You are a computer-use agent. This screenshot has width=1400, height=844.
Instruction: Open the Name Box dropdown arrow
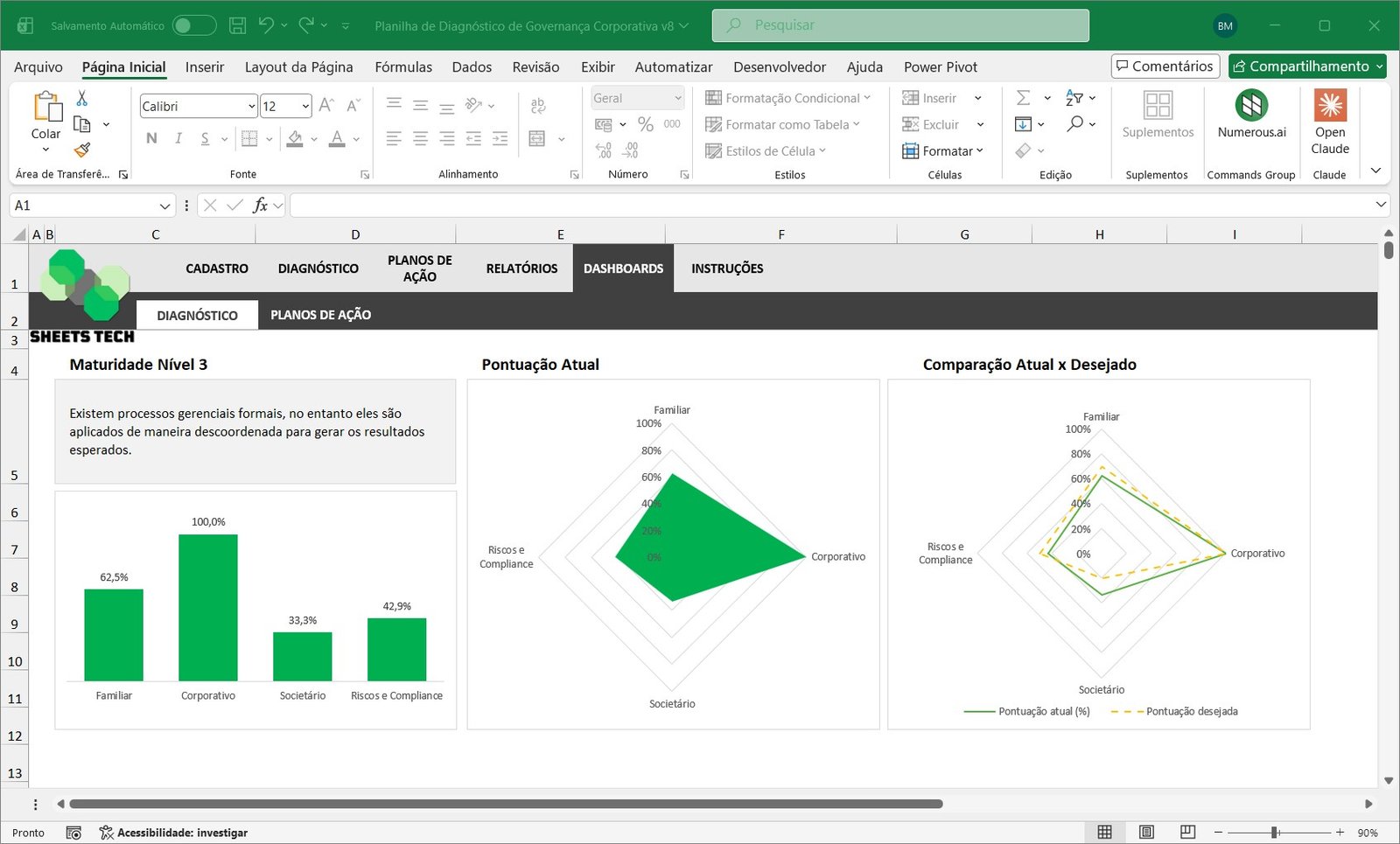[x=164, y=206]
